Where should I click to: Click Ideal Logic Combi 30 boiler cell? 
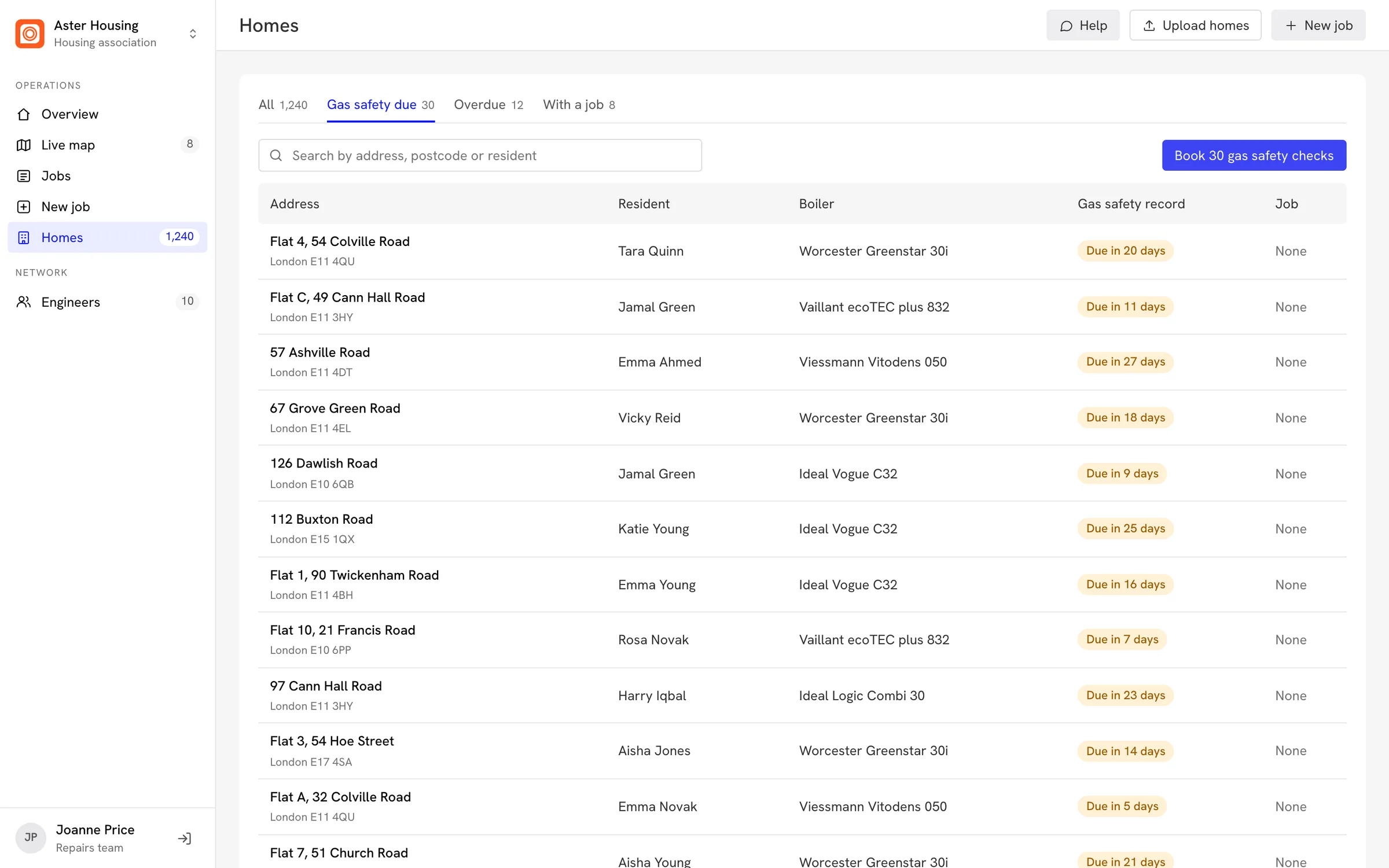[x=862, y=696]
